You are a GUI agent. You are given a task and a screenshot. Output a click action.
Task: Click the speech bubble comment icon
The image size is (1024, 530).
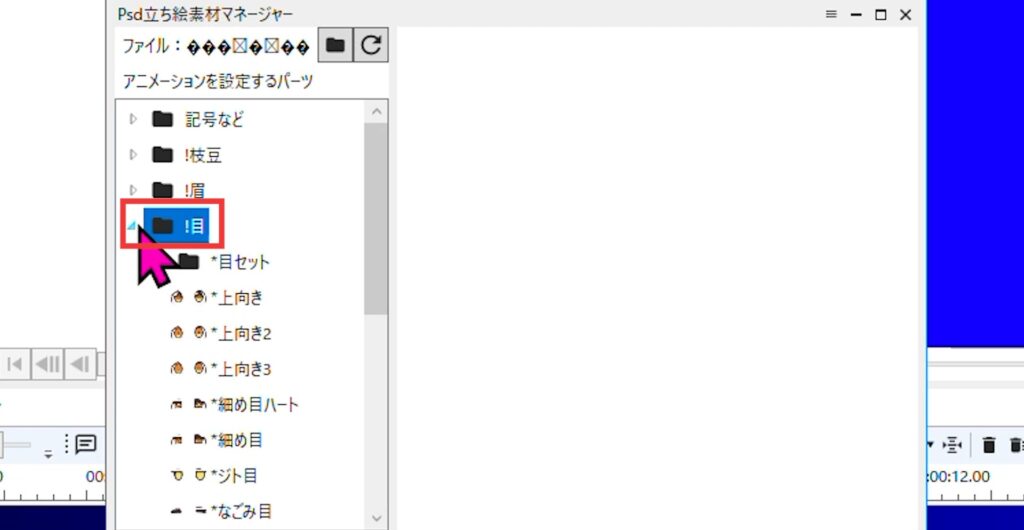click(85, 444)
